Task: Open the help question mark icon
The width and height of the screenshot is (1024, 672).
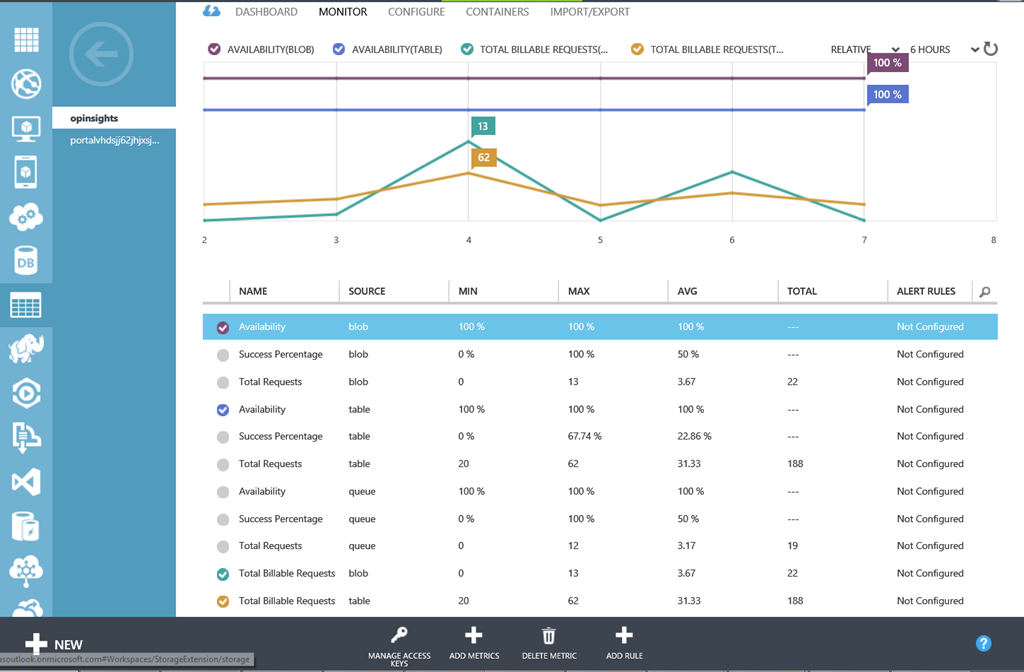Action: 983,643
